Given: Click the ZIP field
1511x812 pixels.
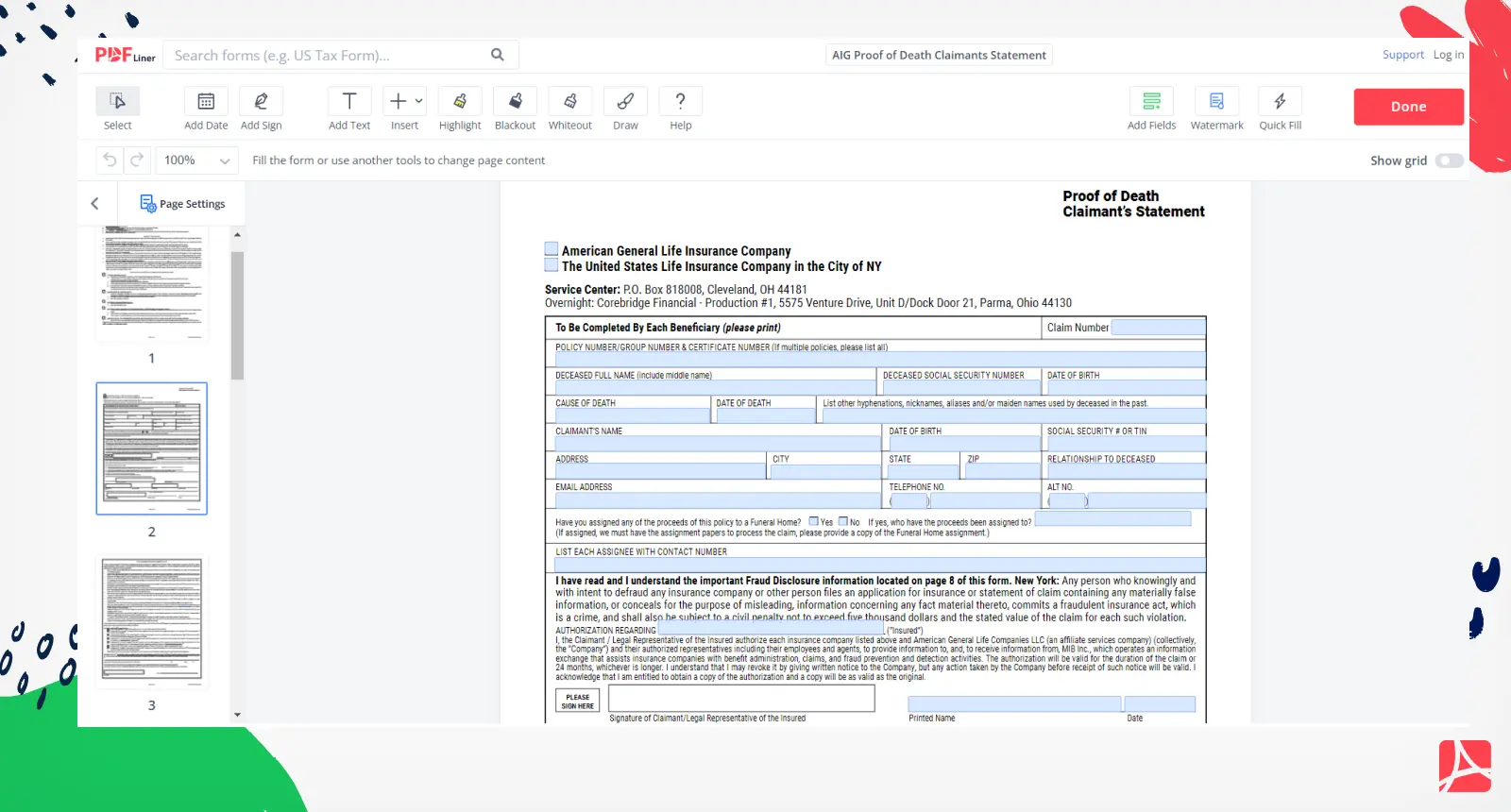Looking at the screenshot, I should (1002, 471).
